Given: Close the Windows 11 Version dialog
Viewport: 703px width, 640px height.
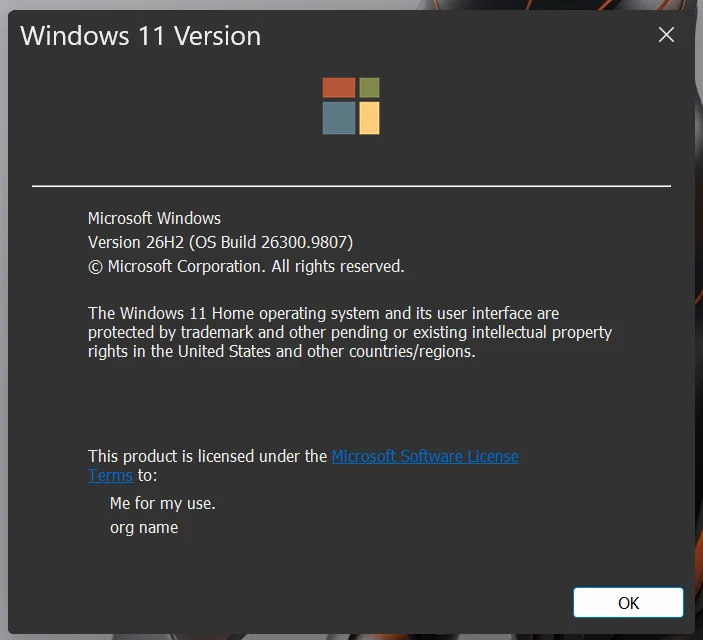Looking at the screenshot, I should [666, 35].
